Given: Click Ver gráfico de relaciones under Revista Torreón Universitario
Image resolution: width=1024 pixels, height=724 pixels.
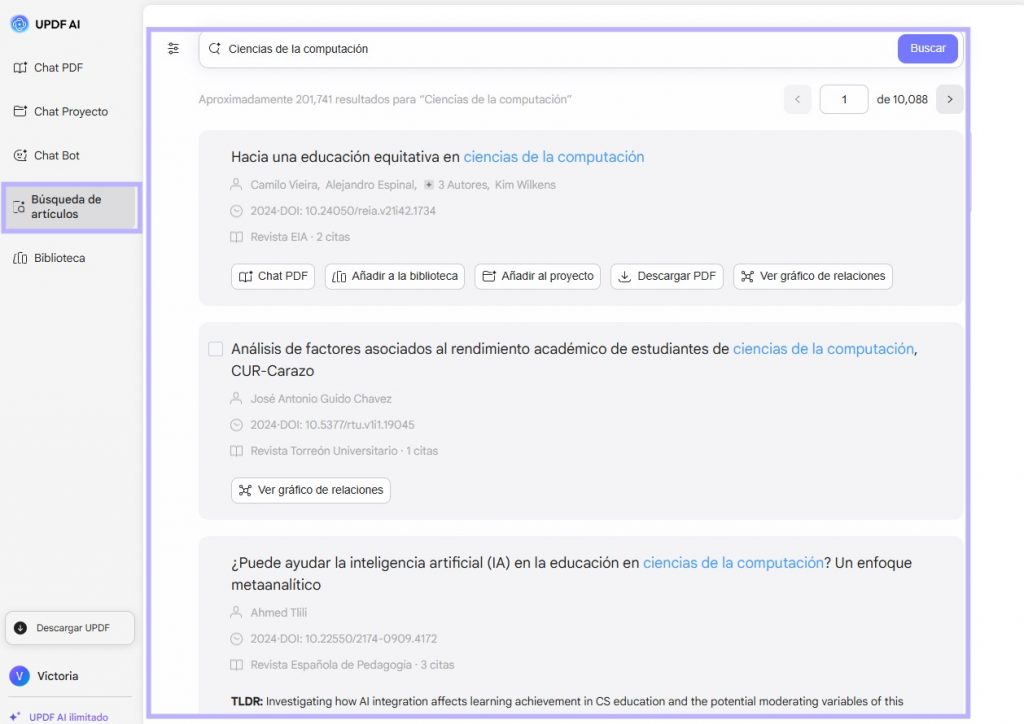Looking at the screenshot, I should 311,490.
